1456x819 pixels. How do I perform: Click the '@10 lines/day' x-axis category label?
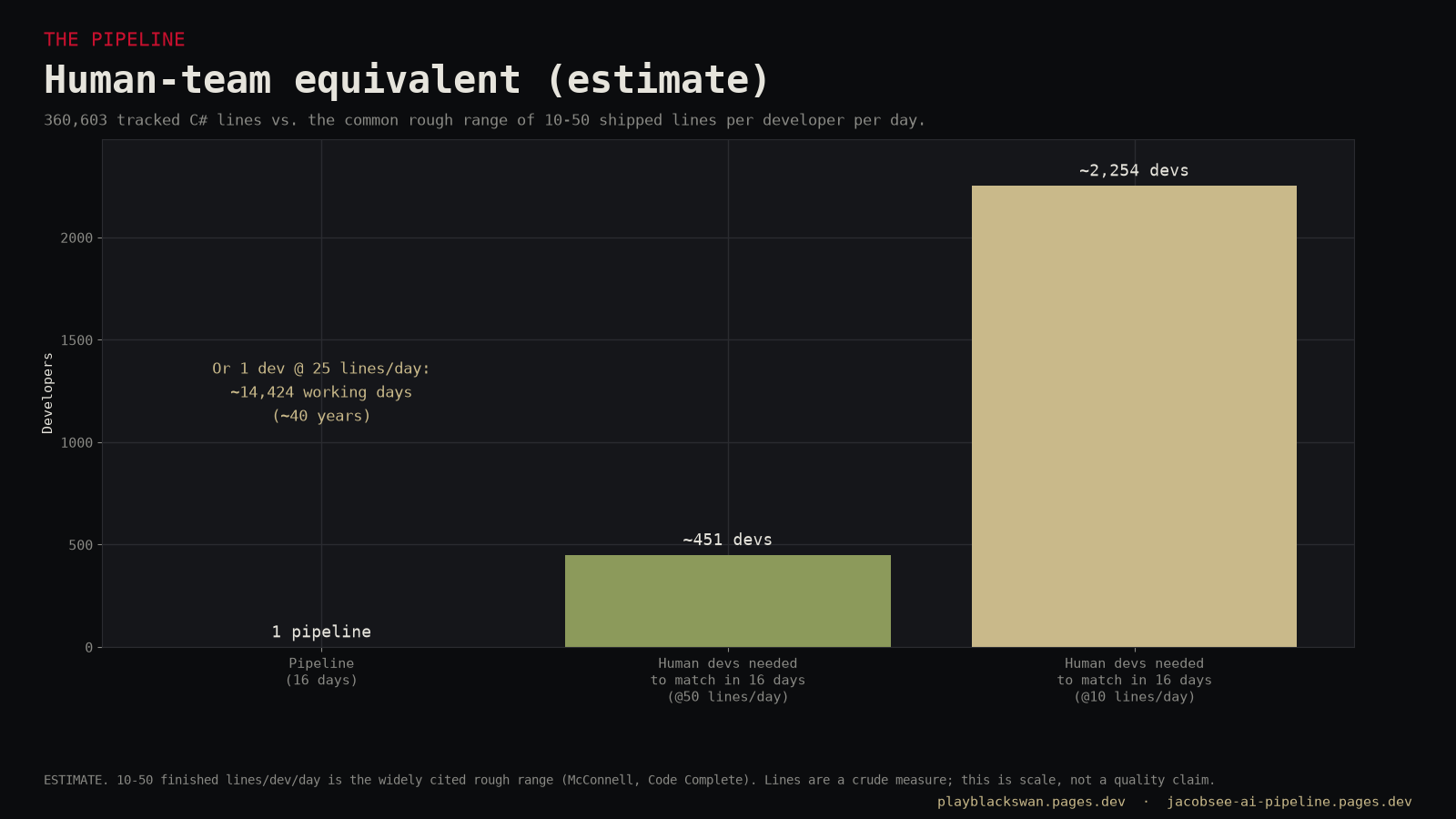pos(1134,680)
